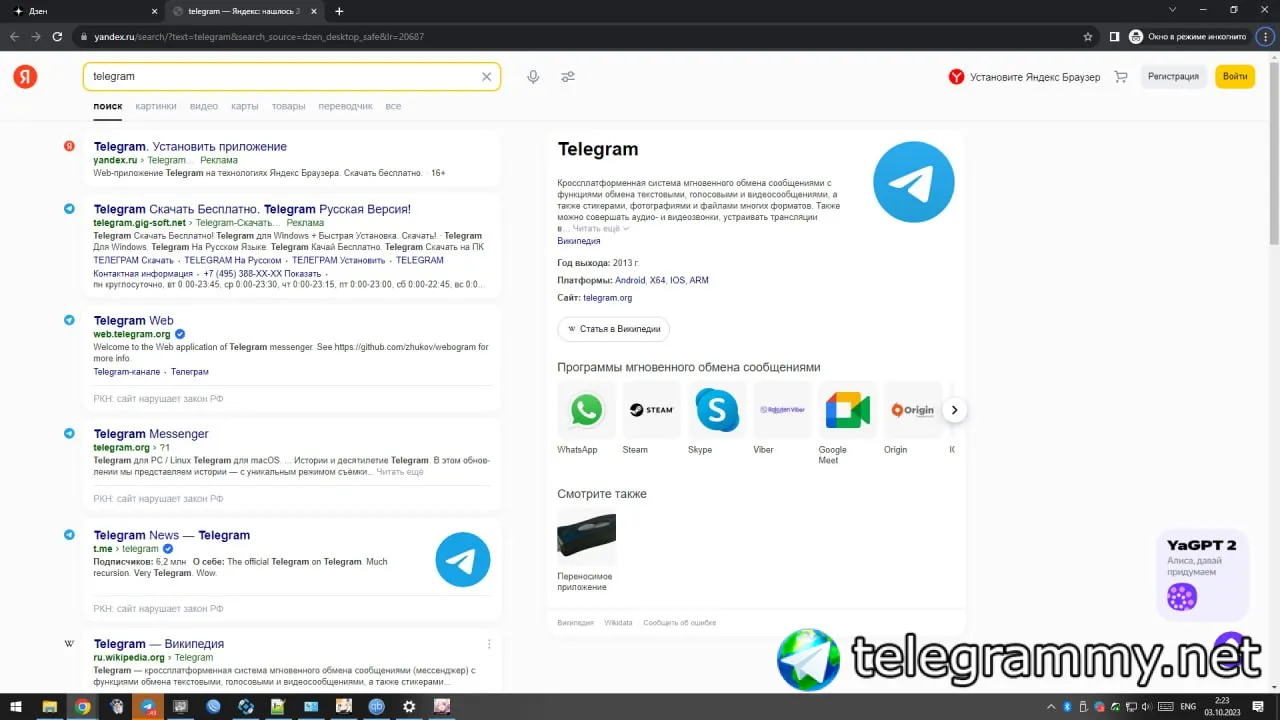Switch to the карты search tab
The image size is (1280, 720).
(x=245, y=106)
